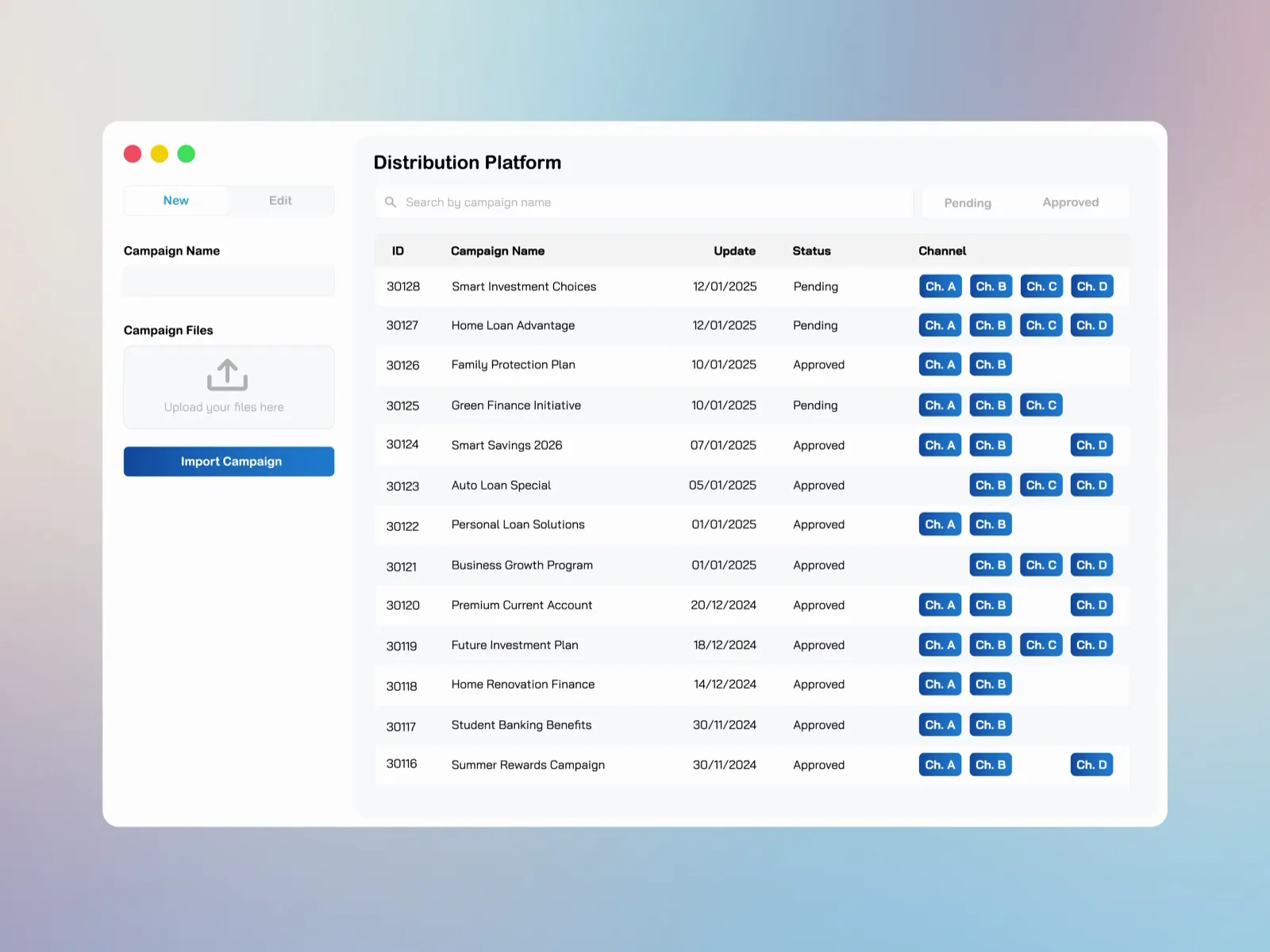The width and height of the screenshot is (1270, 952).
Task: Click the Channel column header
Action: coord(942,251)
